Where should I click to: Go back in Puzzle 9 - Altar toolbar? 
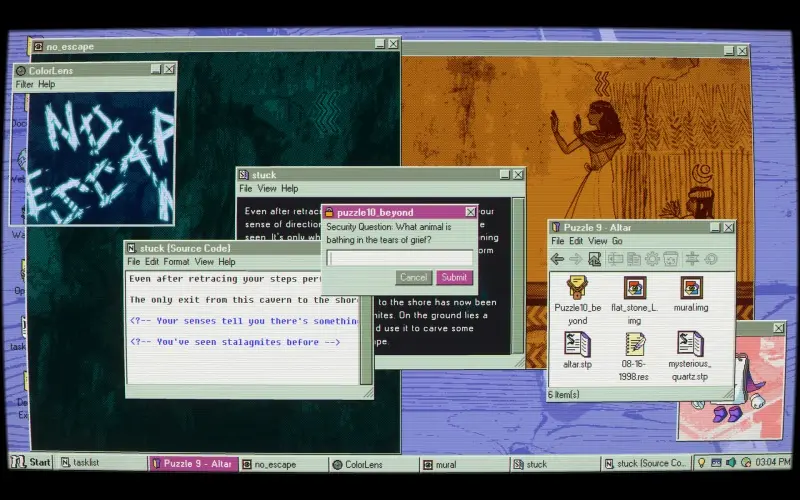(557, 259)
